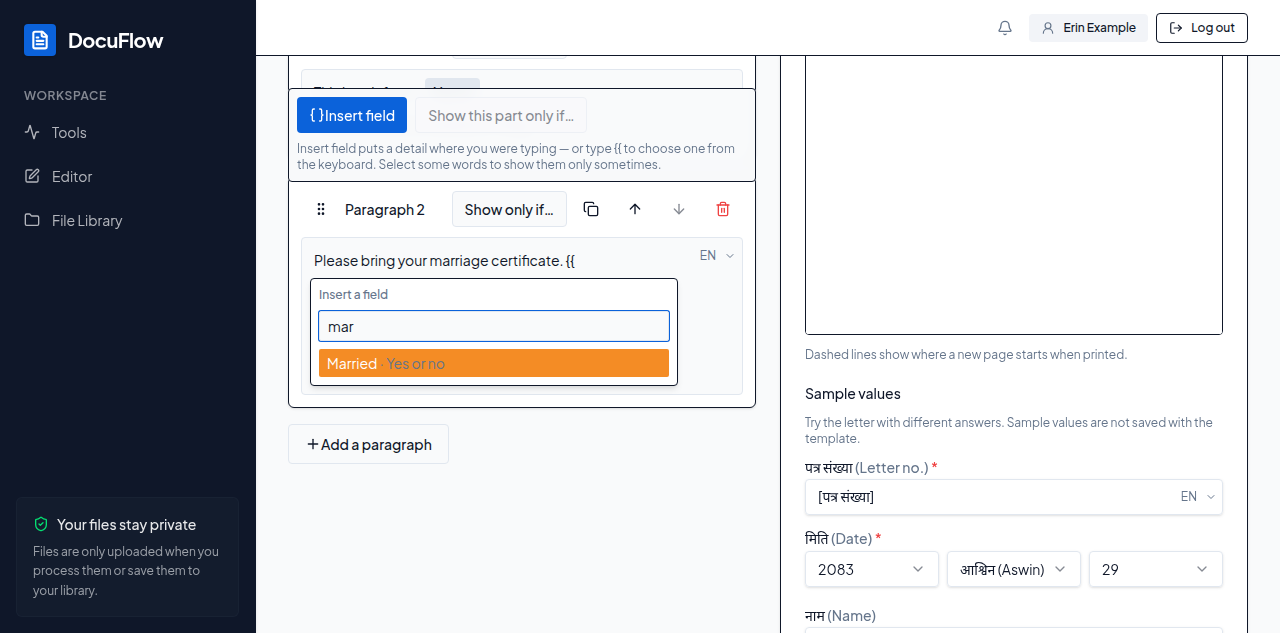The image size is (1280, 633).
Task: Click the 'Your files stay private' text
Action: click(127, 524)
